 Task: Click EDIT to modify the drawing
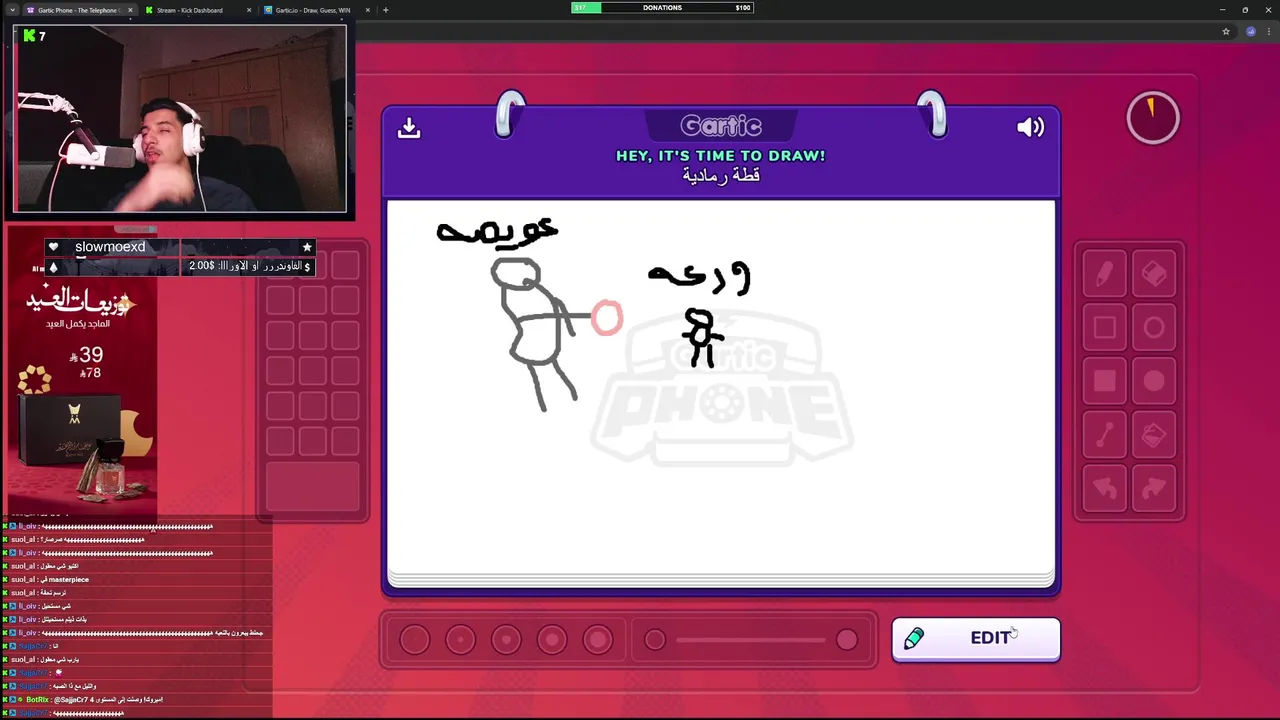pyautogui.click(x=976, y=639)
